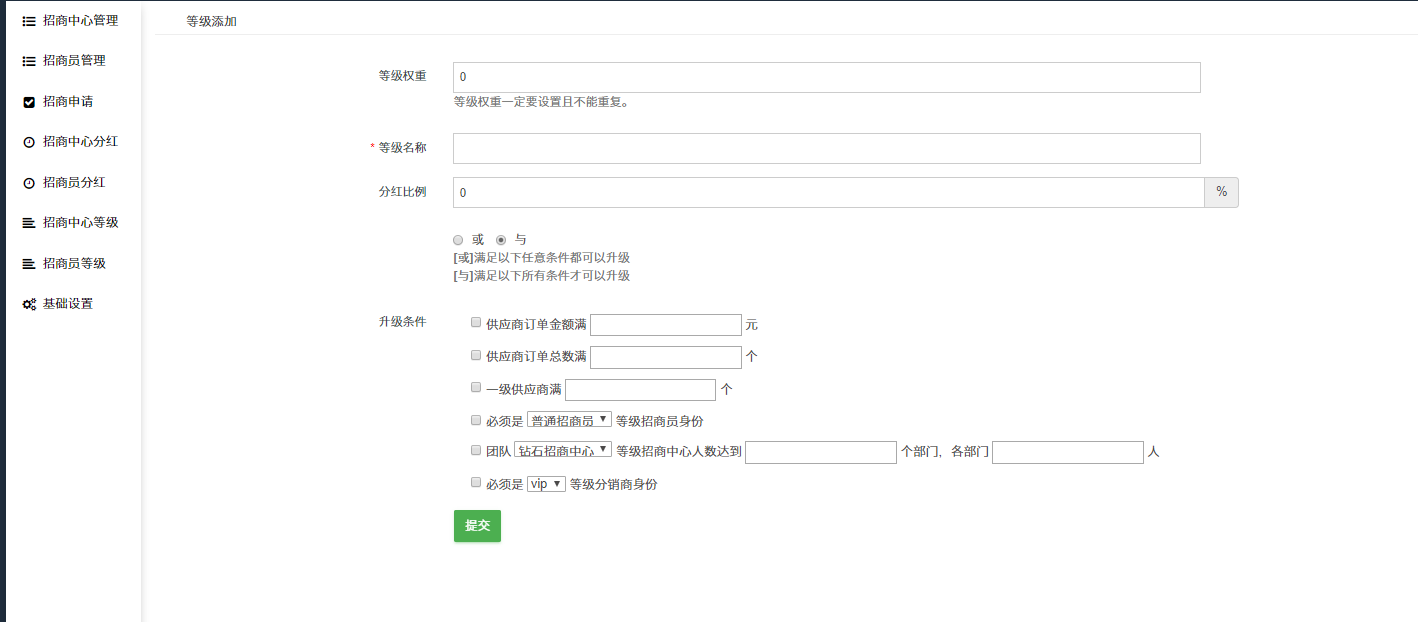Open the vip distributor level dropdown
Viewport: 1418px width, 622px height.
click(546, 483)
